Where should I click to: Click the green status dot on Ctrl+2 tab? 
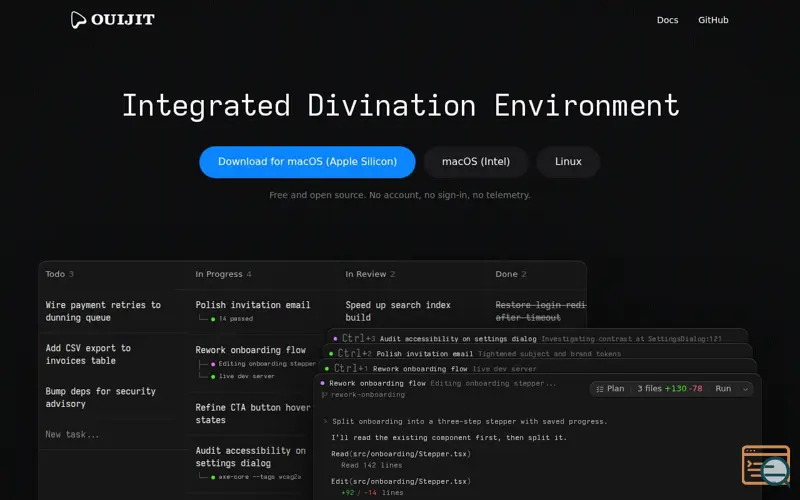point(331,354)
